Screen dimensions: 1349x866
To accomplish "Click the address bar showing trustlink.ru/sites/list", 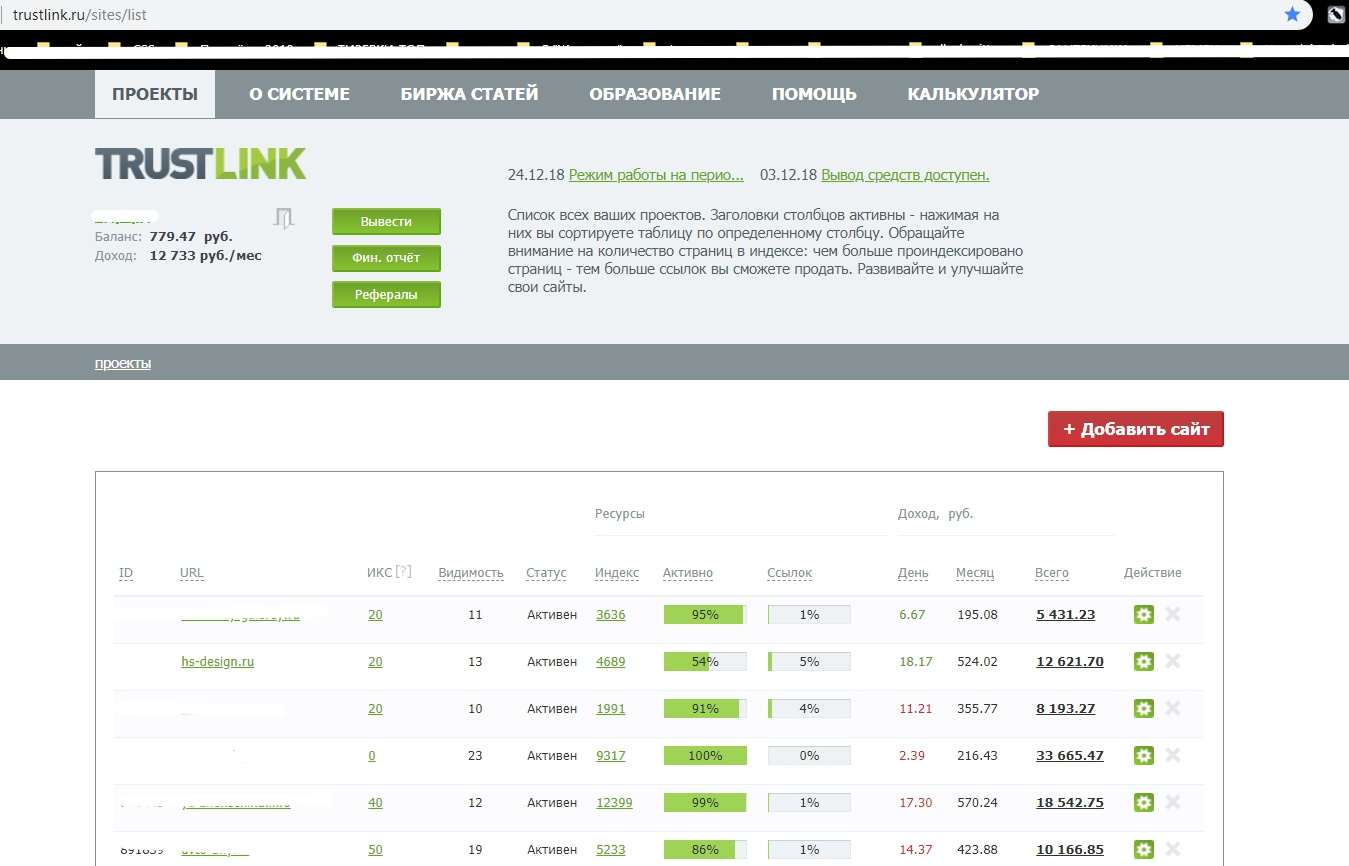I will click(640, 15).
